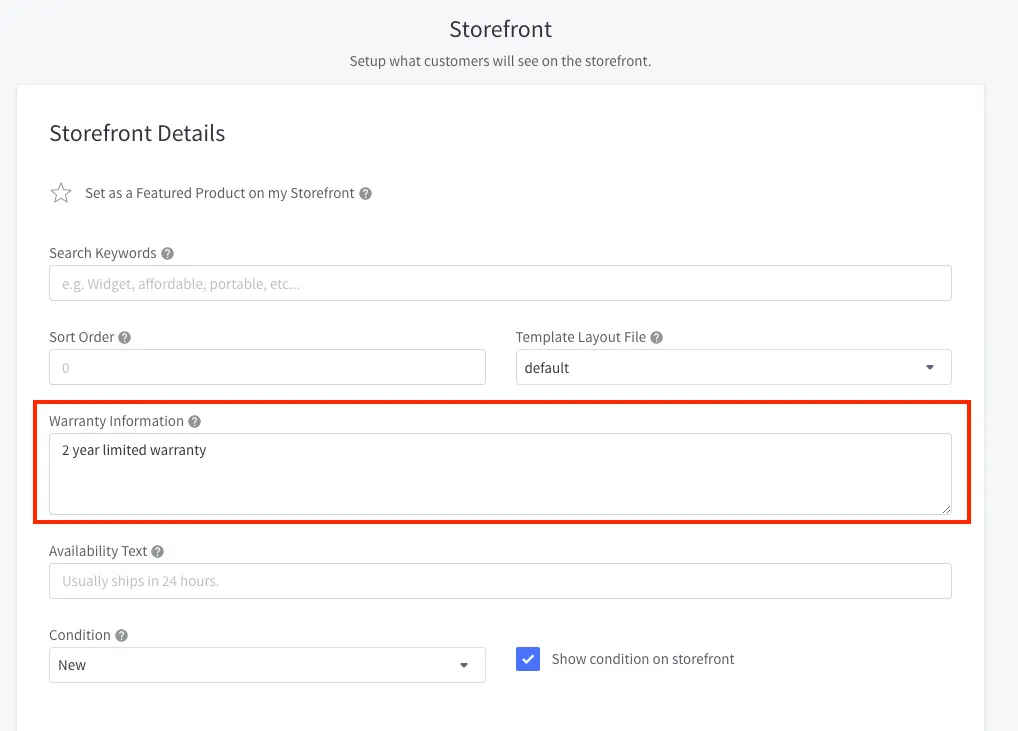
Task: Click the Template Layout File help icon
Action: [657, 338]
